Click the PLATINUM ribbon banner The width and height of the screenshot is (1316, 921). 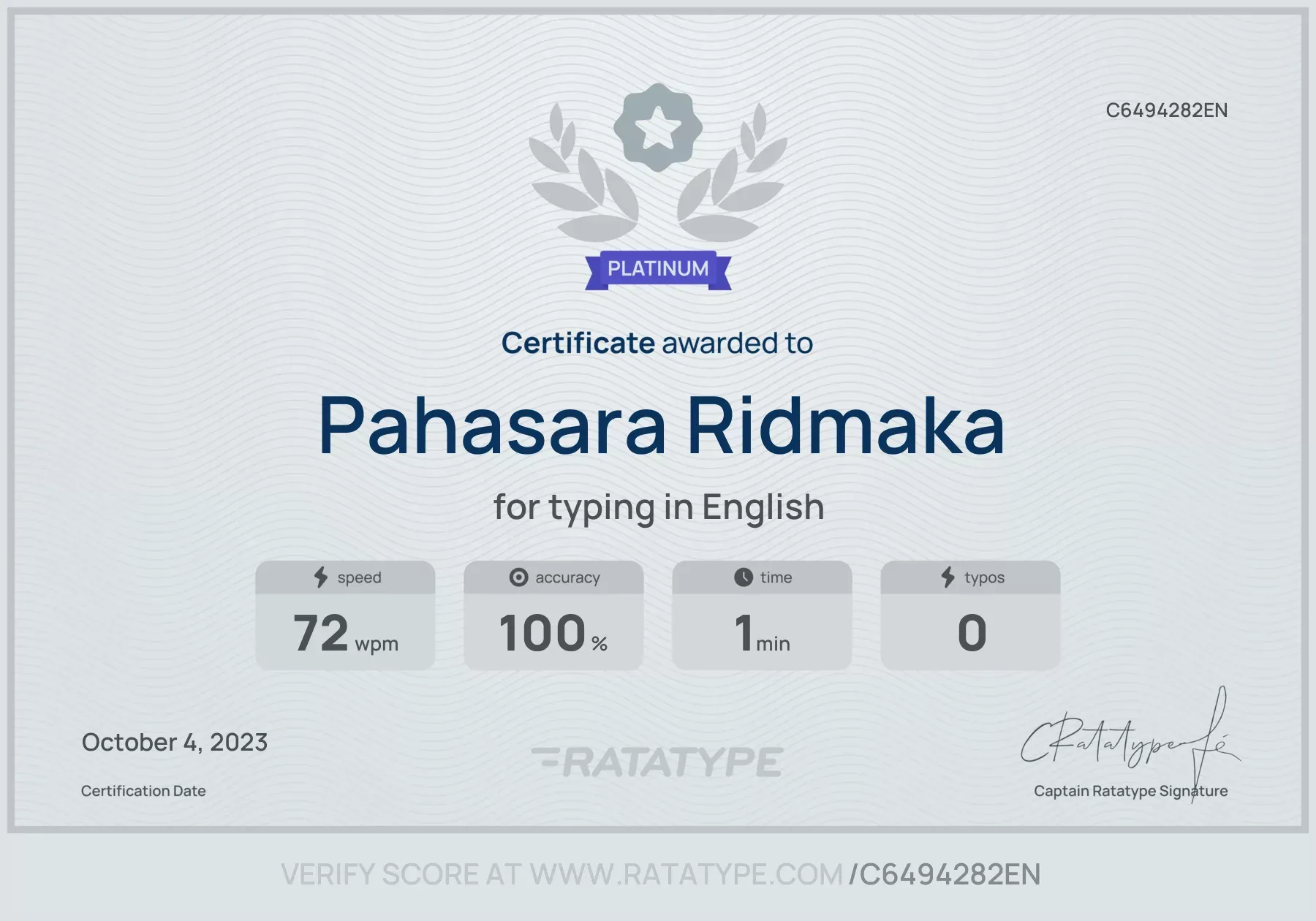658,270
